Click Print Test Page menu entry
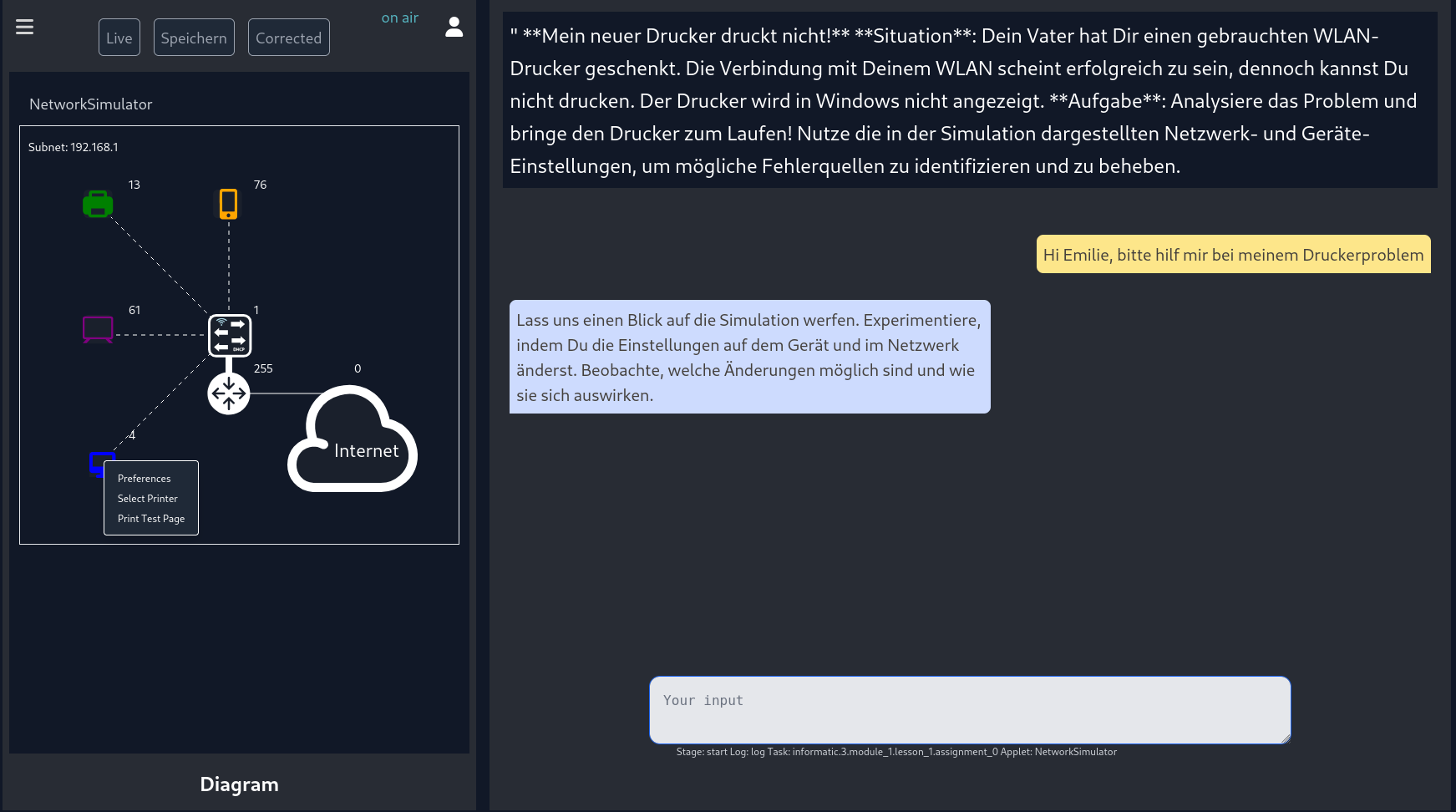 pos(151,519)
